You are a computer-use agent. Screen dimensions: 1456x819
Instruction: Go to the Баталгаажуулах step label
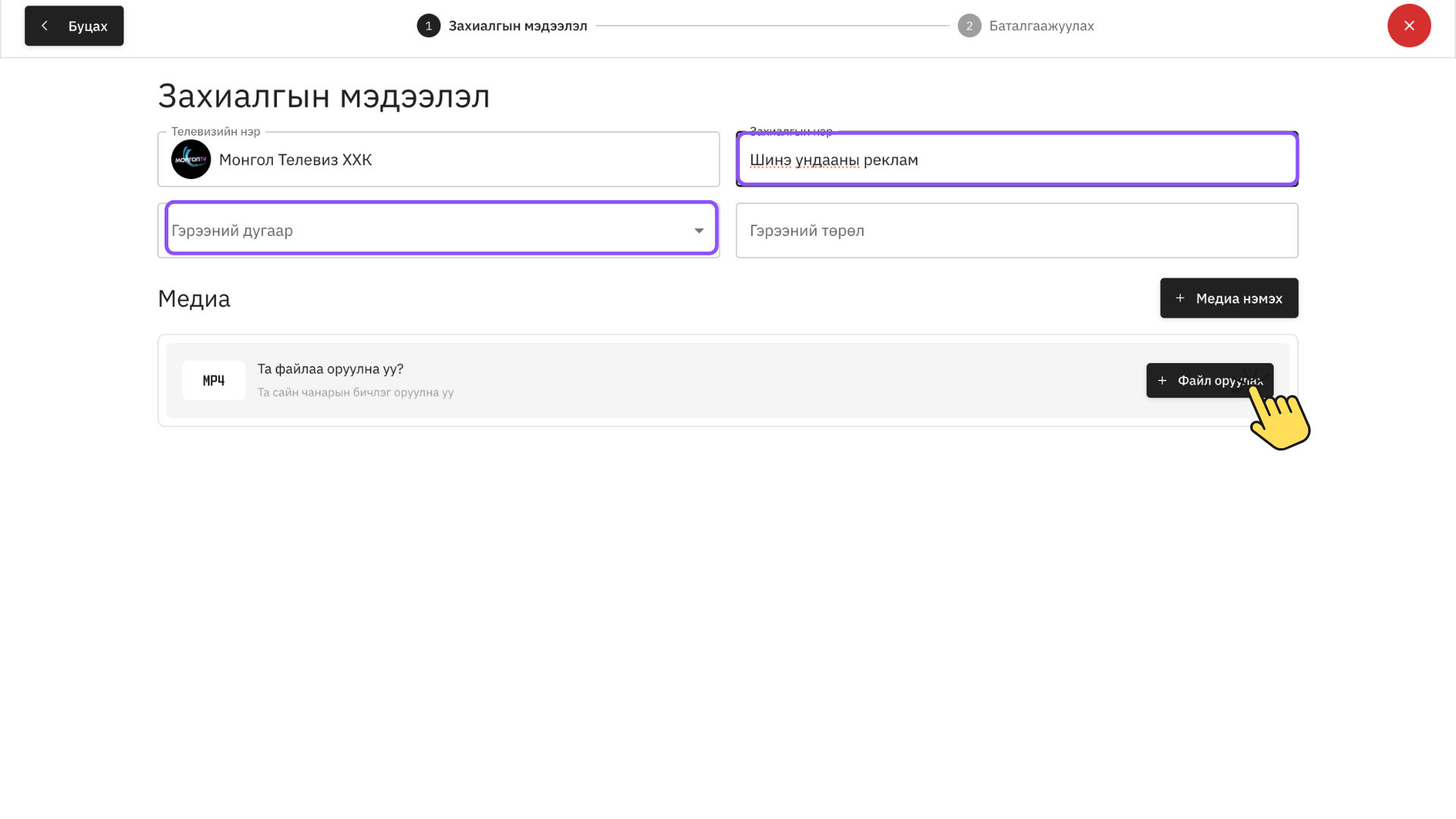click(1041, 26)
